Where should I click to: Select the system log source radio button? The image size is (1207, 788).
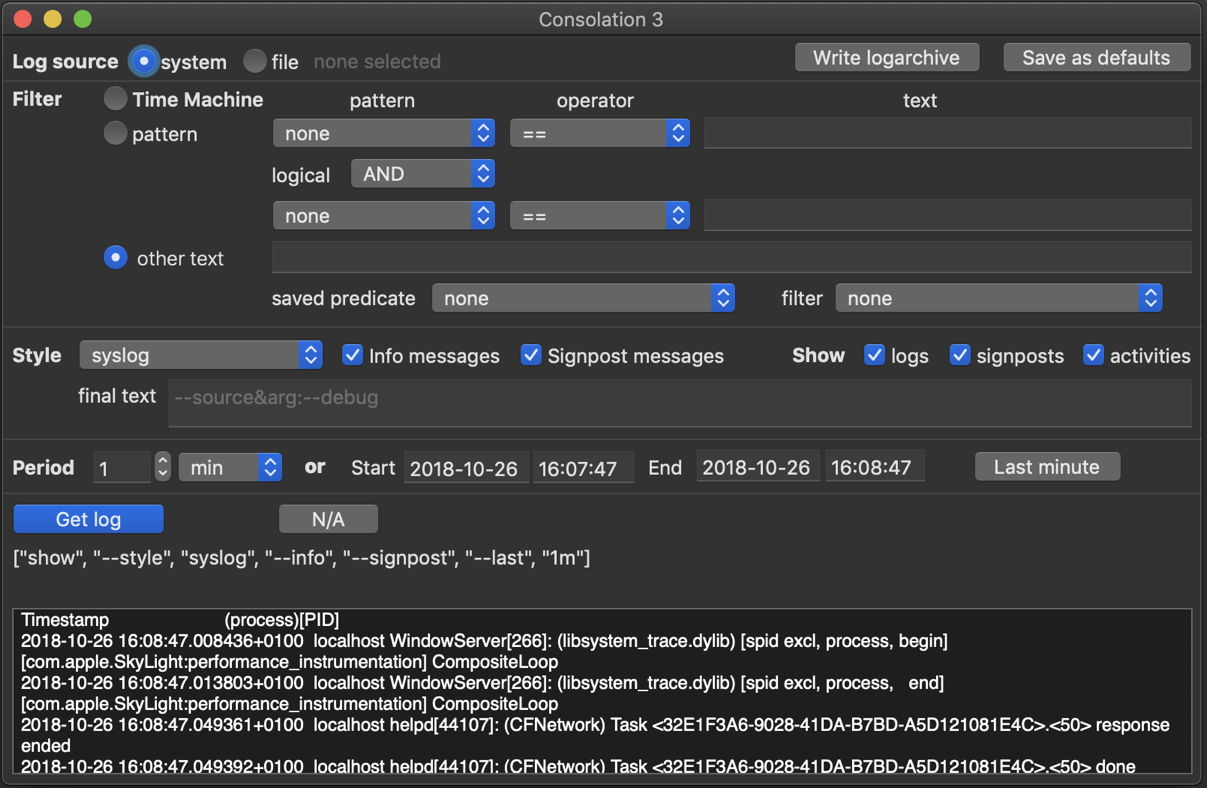[x=145, y=62]
